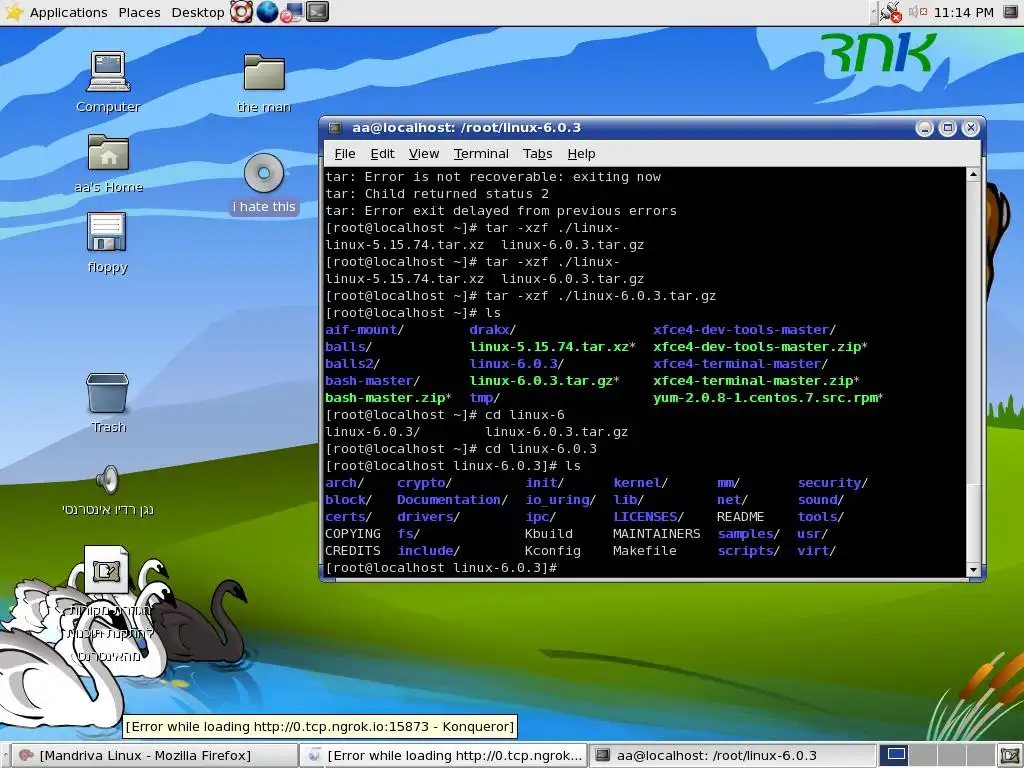The width and height of the screenshot is (1024, 768).
Task: Select the 'i hate this' disc icon
Action: tap(264, 184)
